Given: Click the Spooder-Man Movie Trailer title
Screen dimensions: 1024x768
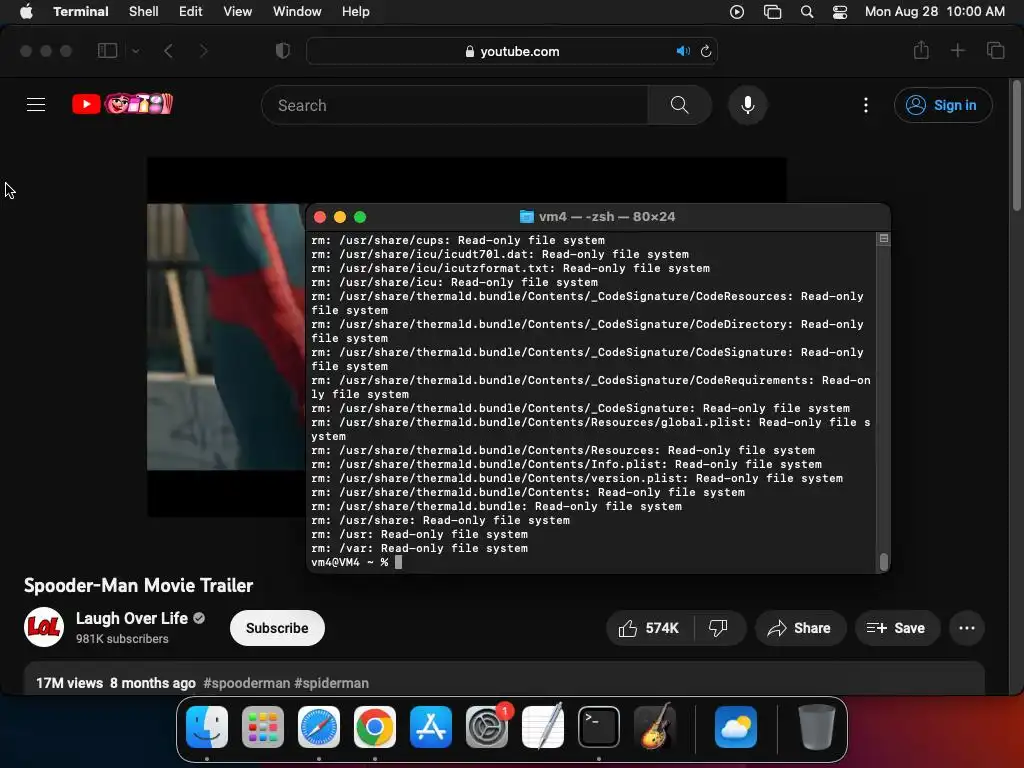Looking at the screenshot, I should (138, 586).
